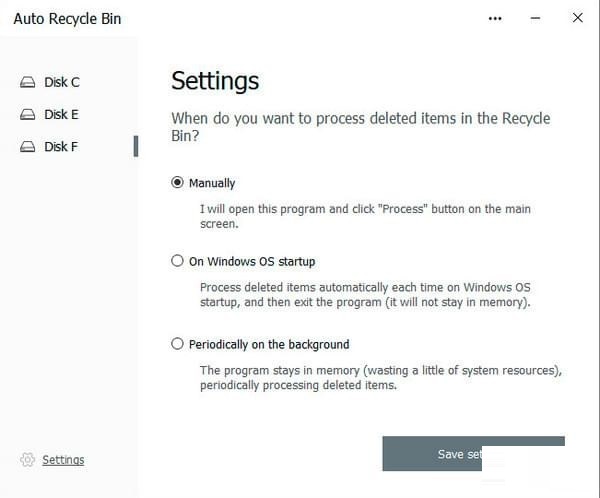Click the Periodically on the background label
Viewport: 600px width, 498px height.
pyautogui.click(x=269, y=344)
